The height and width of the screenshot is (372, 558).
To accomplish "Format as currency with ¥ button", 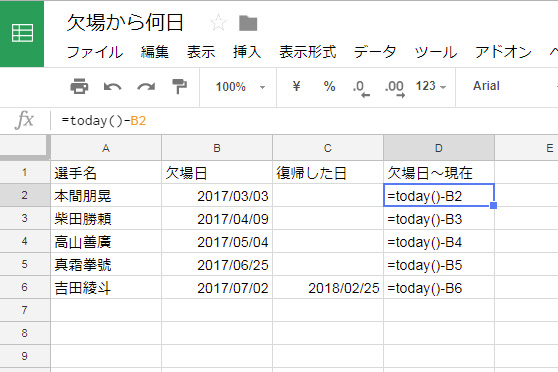I will (x=296, y=86).
